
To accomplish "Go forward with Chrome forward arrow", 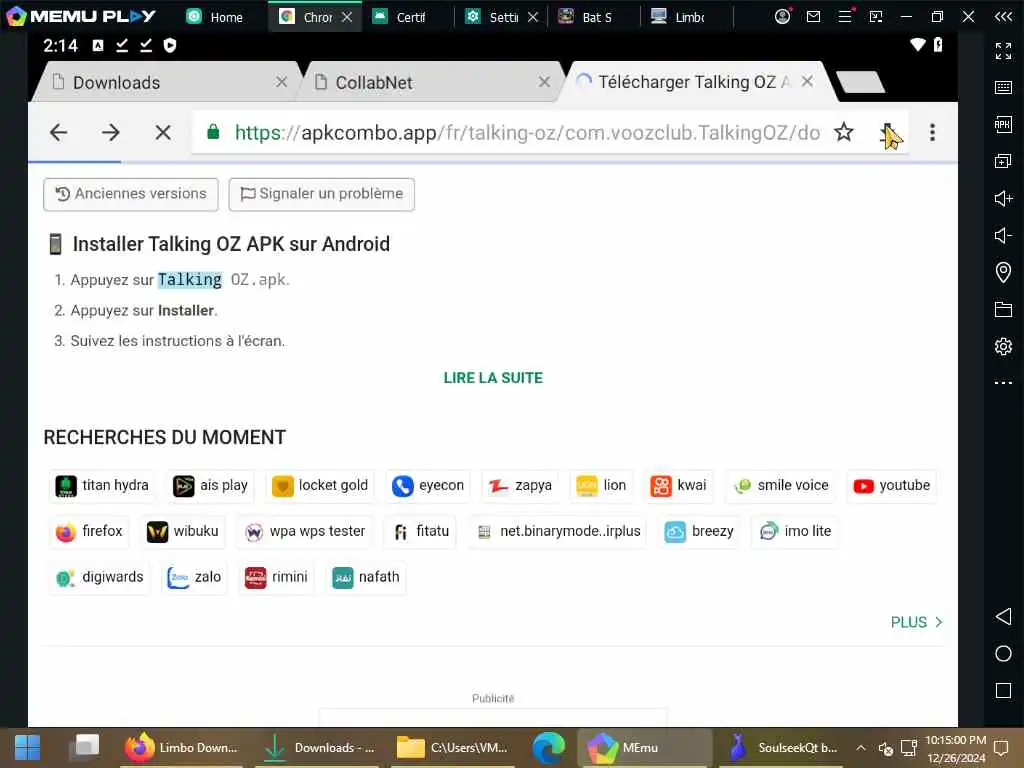I will coord(111,133).
